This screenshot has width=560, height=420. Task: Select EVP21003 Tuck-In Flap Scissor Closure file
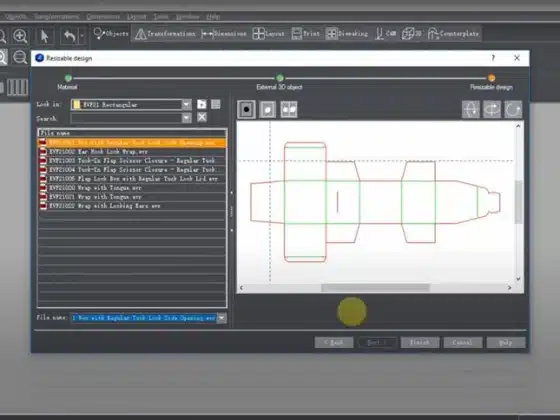point(132,160)
